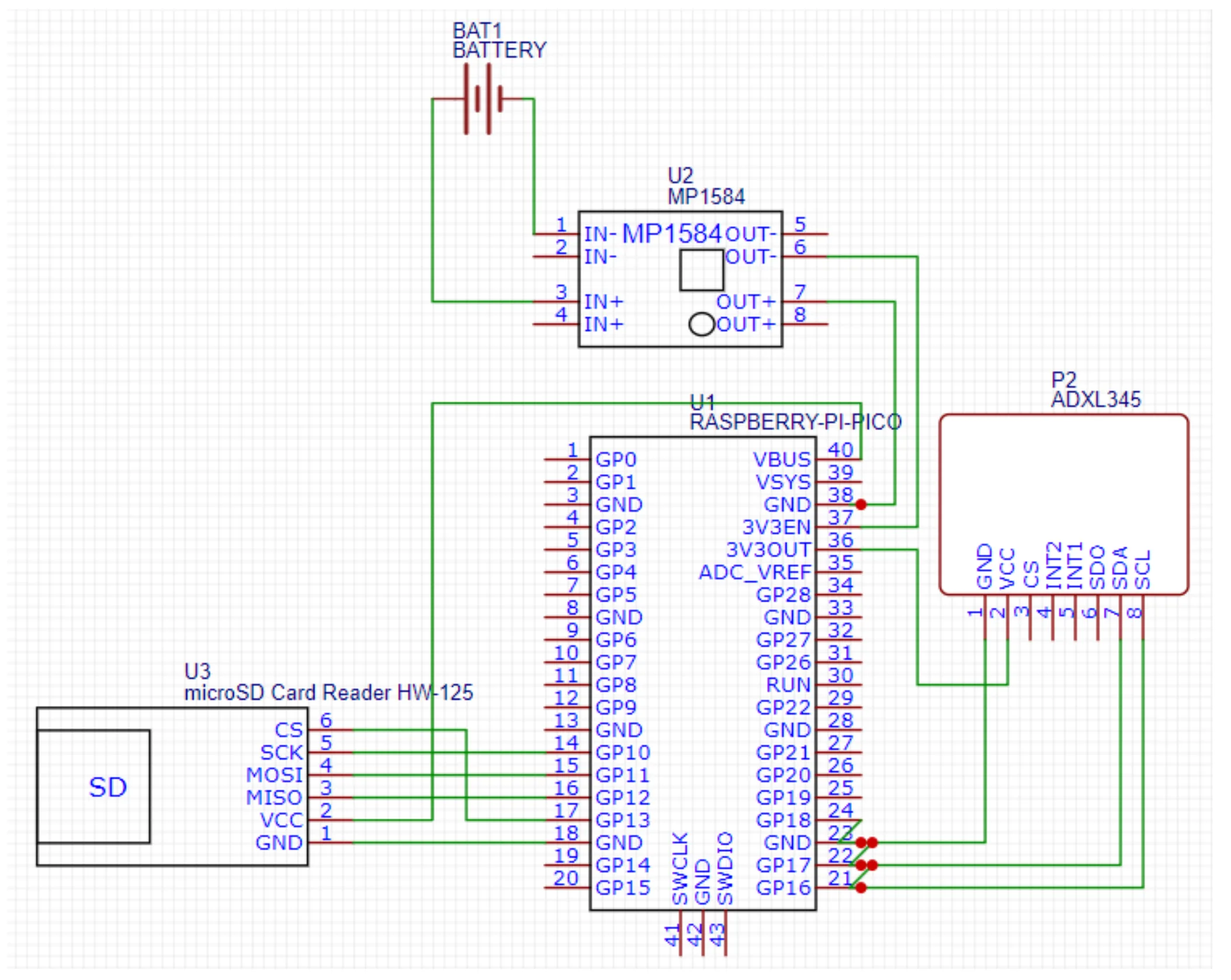Click the red junction dot at pin 38
This screenshot has width=1231, height=980.
[861, 504]
